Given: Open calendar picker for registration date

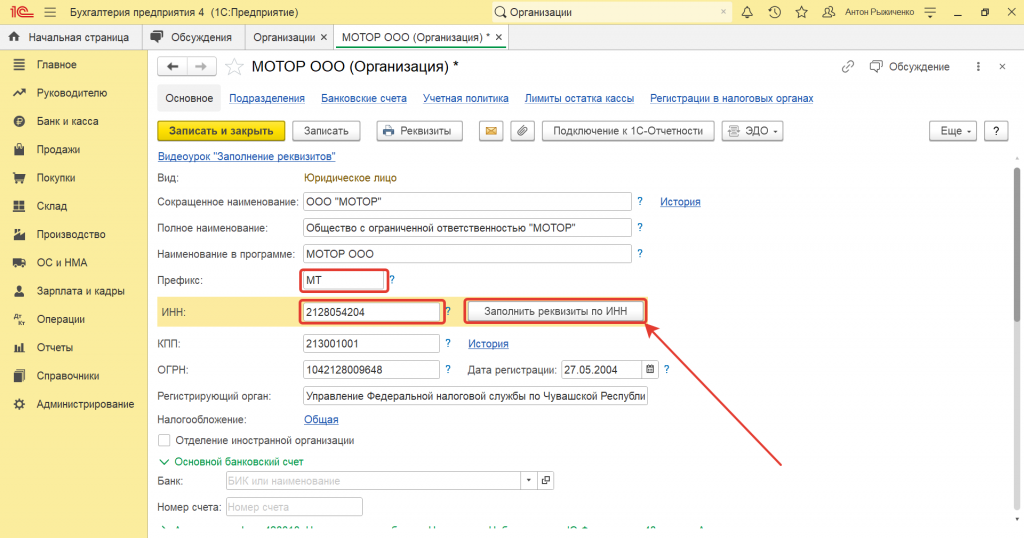Looking at the screenshot, I should pos(650,368).
